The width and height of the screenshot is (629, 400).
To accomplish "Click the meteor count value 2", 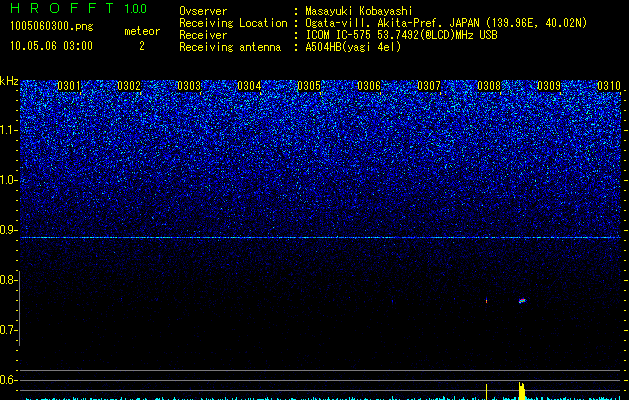I will (x=142, y=46).
